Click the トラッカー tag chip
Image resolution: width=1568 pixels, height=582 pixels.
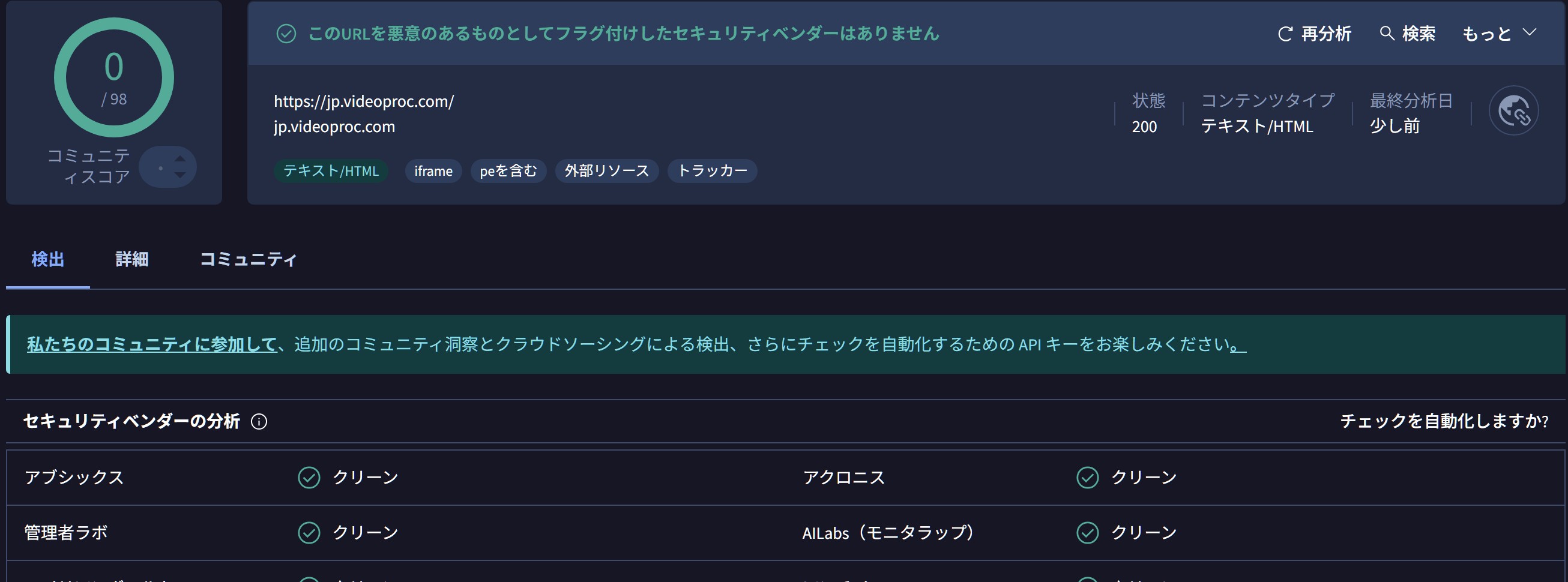pos(712,171)
